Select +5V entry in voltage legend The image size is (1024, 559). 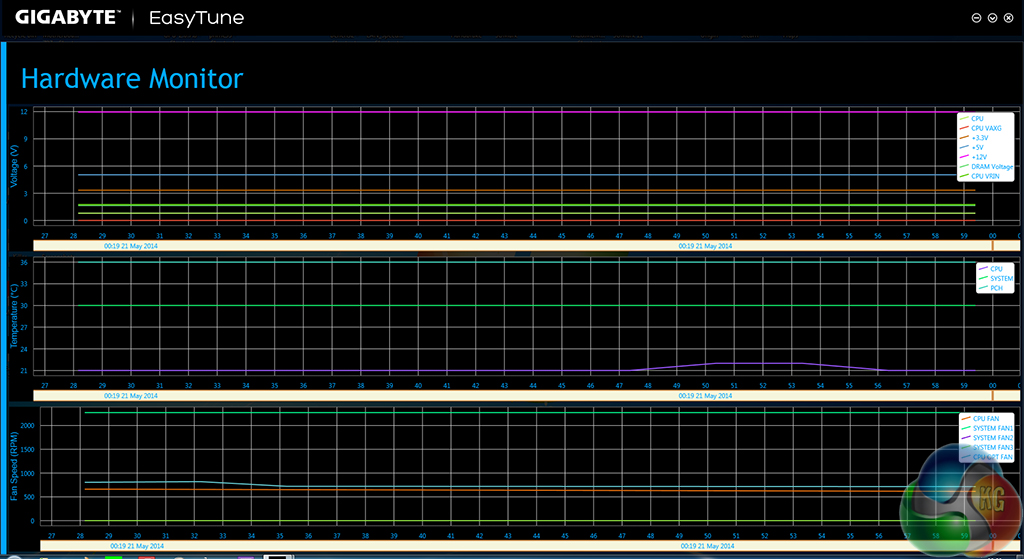(x=977, y=148)
